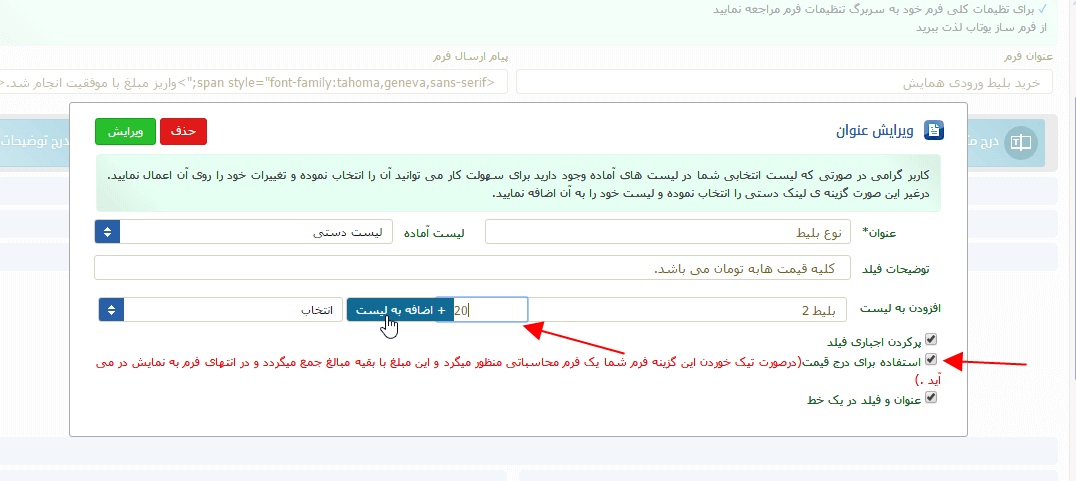
Task: Click the document icon beside ویرایش عنوان
Action: (933, 131)
